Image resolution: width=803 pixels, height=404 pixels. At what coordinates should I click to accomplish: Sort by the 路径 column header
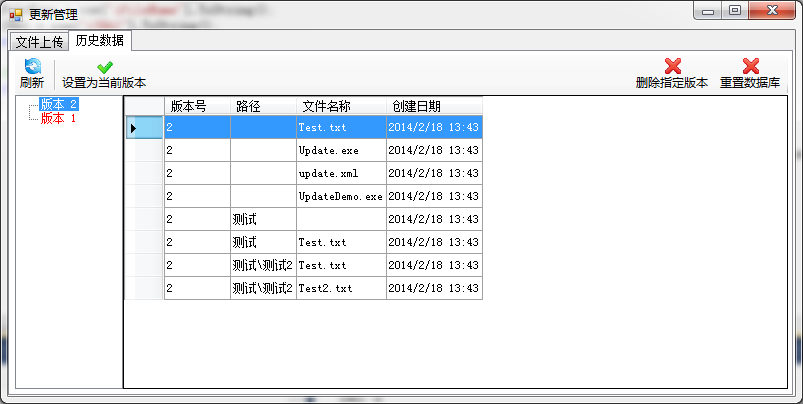click(x=263, y=106)
